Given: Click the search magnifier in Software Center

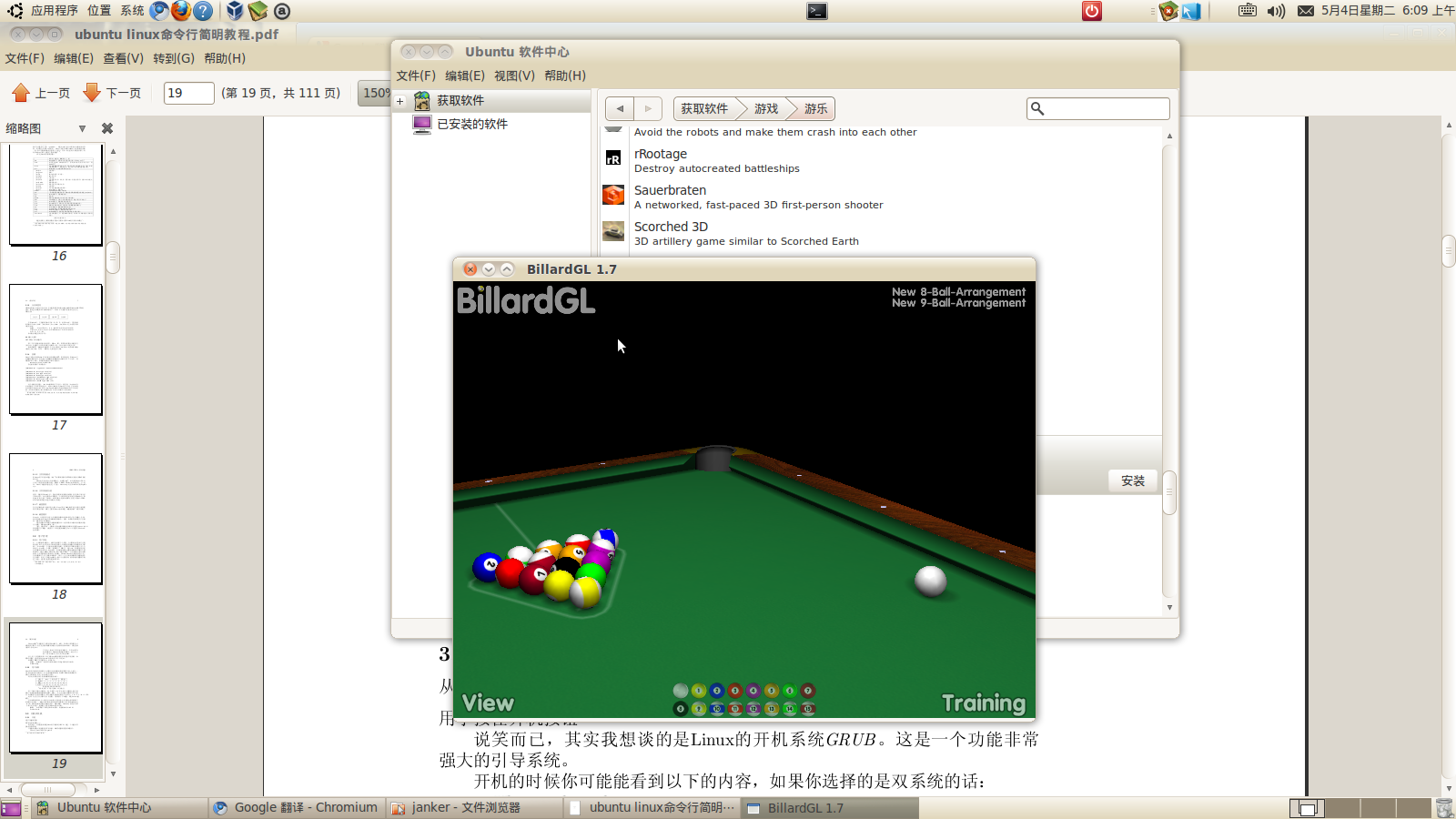Looking at the screenshot, I should coord(1037,108).
